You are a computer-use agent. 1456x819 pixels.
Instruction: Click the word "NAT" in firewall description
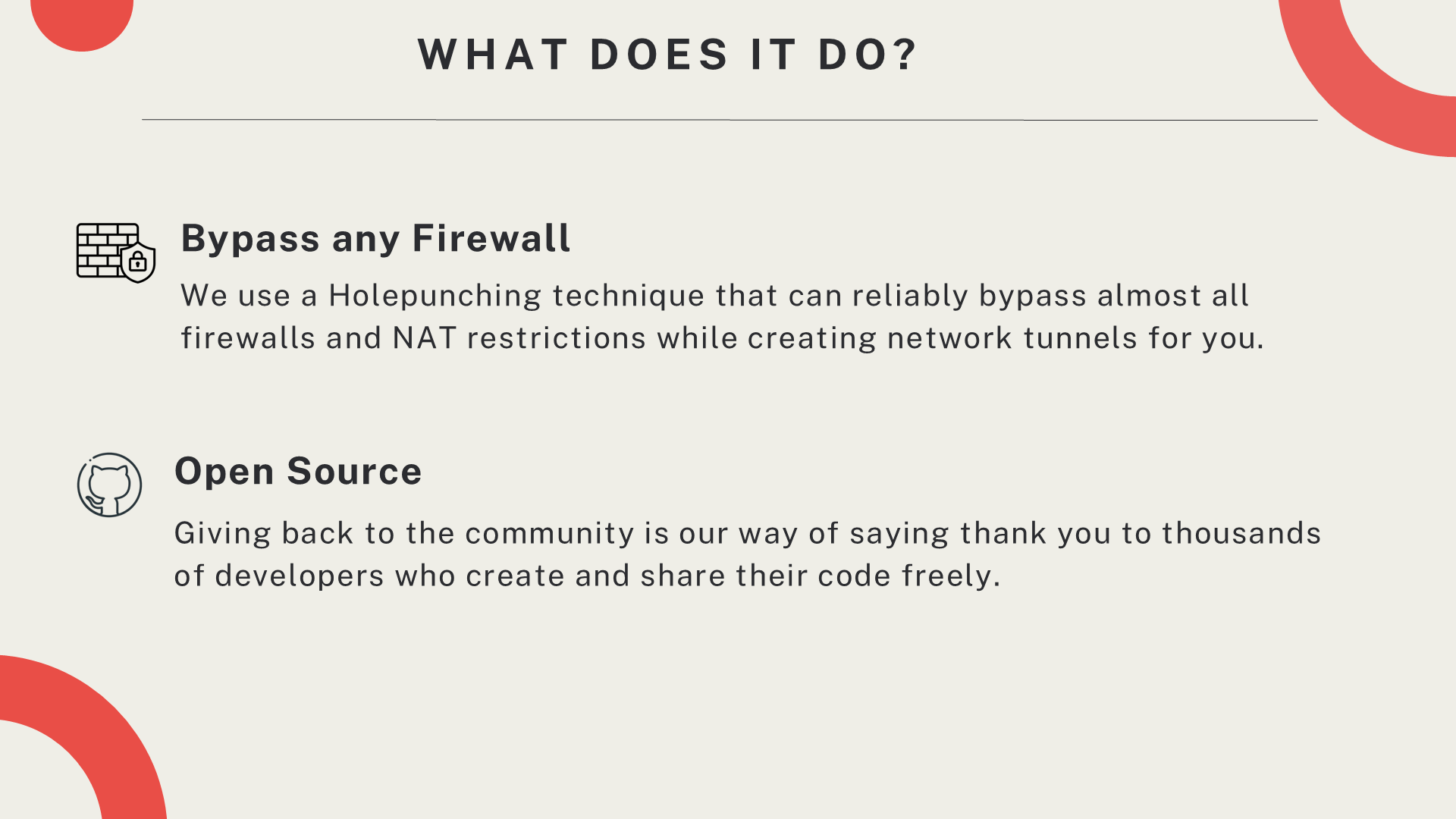[x=425, y=338]
